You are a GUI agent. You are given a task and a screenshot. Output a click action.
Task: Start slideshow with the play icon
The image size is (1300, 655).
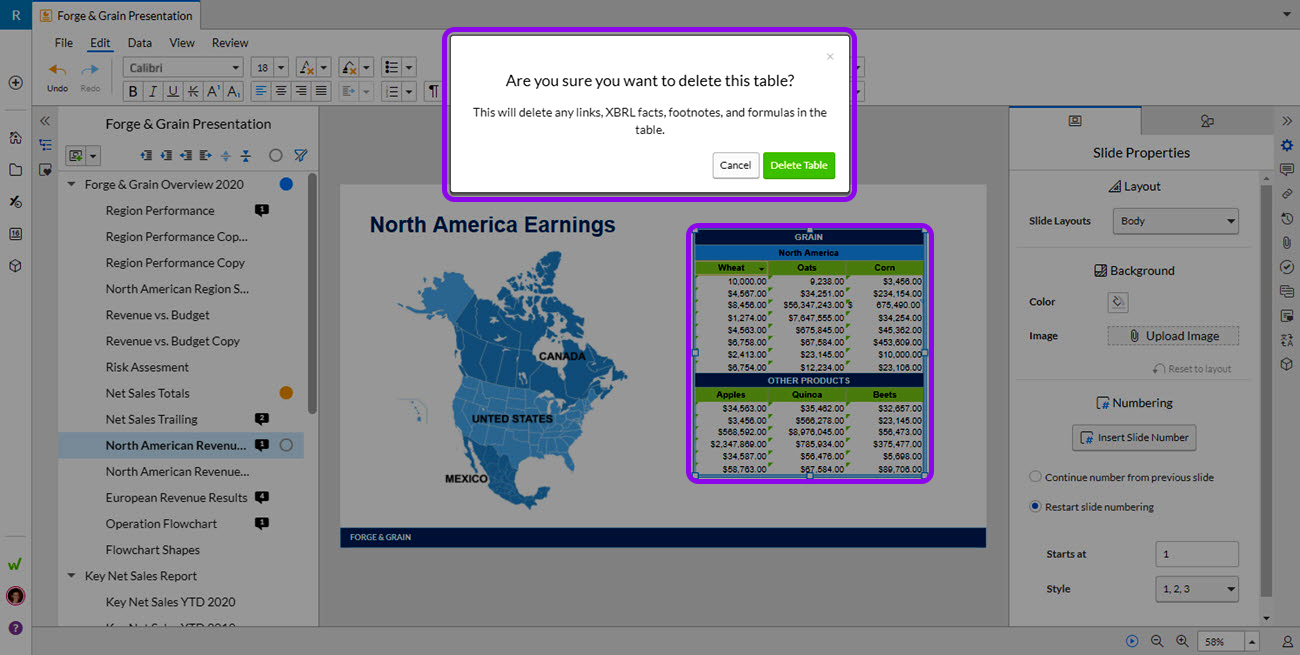1132,641
